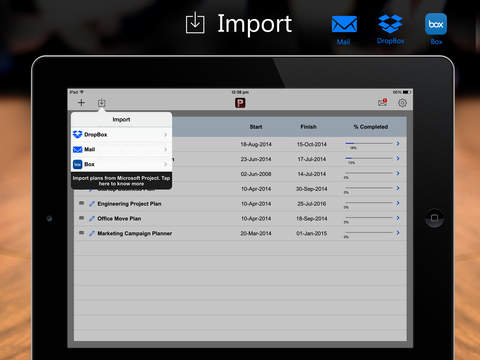
Task: Open Marketing Campaign Planner row
Action: pyautogui.click(x=240, y=233)
